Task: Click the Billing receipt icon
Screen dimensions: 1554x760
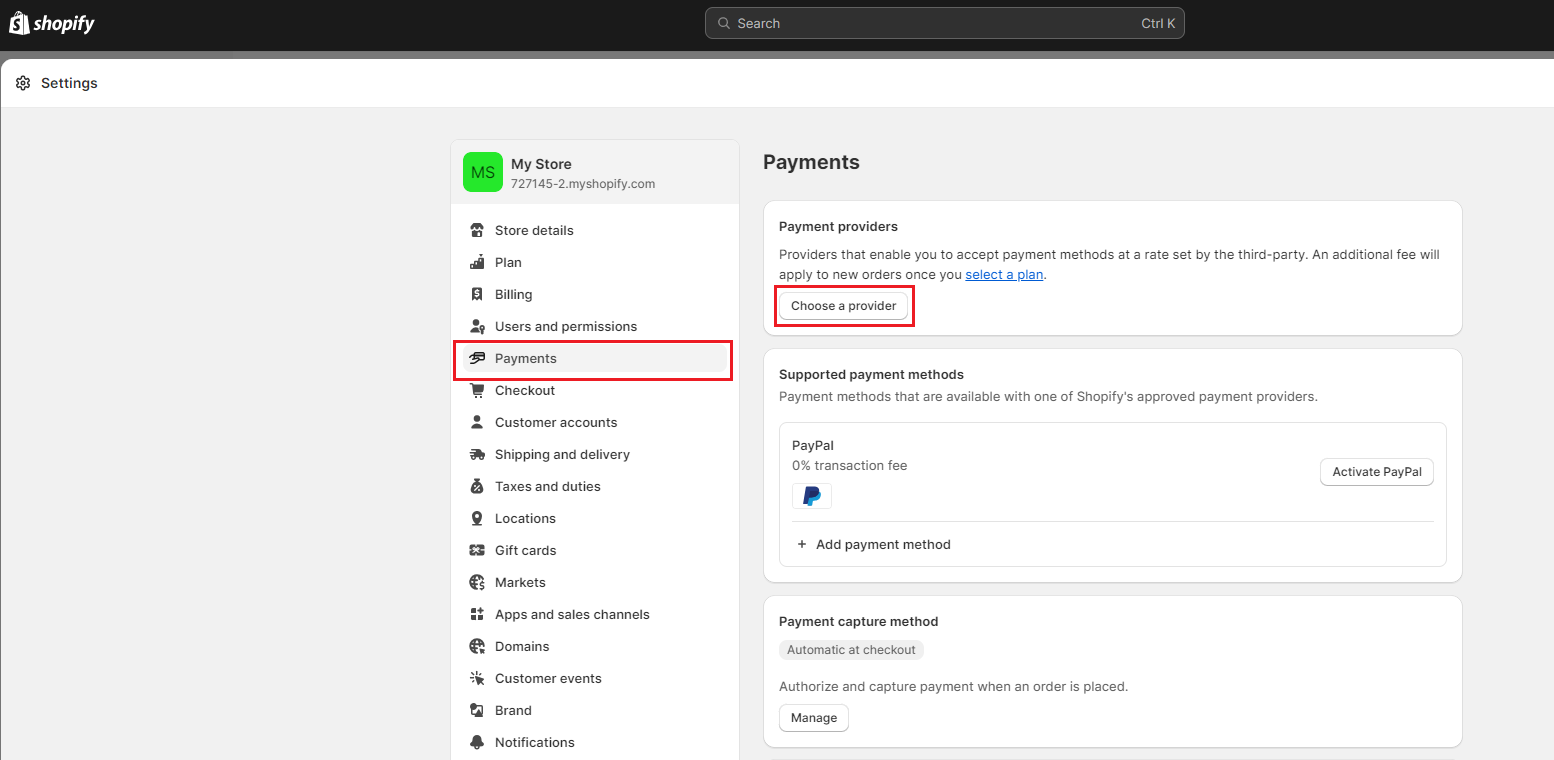Action: click(x=477, y=294)
